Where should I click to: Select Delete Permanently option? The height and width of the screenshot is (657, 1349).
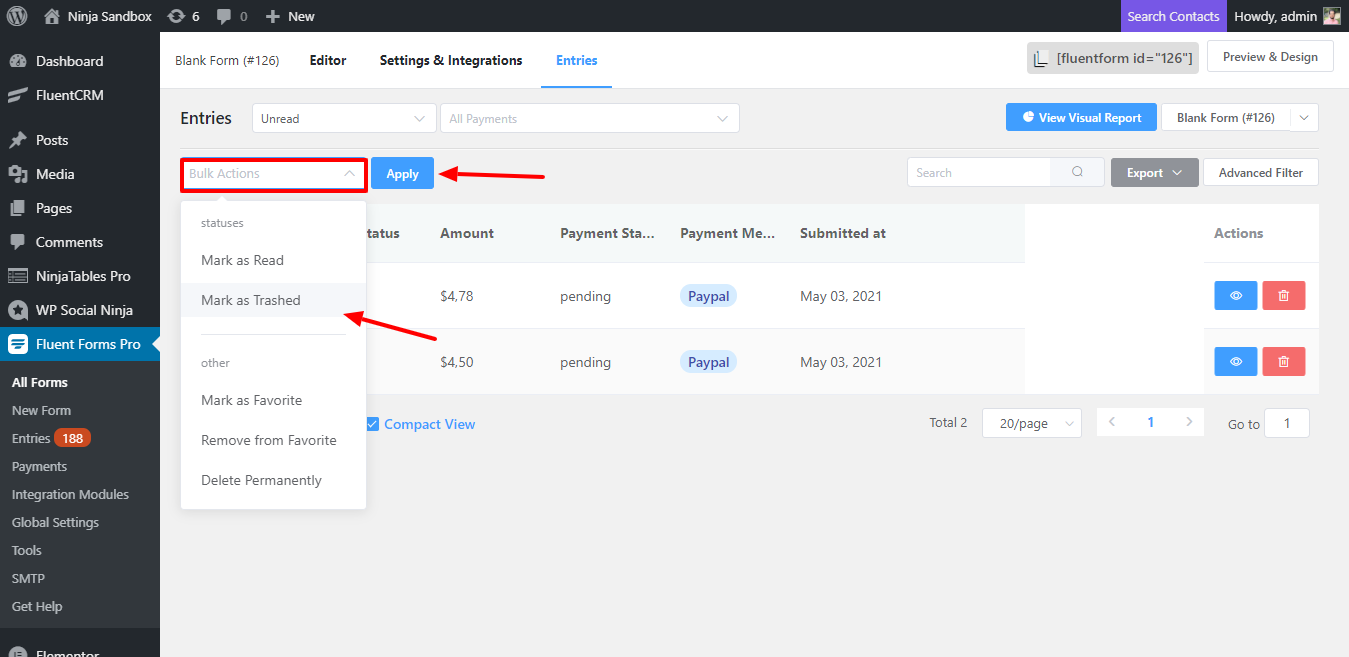pyautogui.click(x=273, y=480)
